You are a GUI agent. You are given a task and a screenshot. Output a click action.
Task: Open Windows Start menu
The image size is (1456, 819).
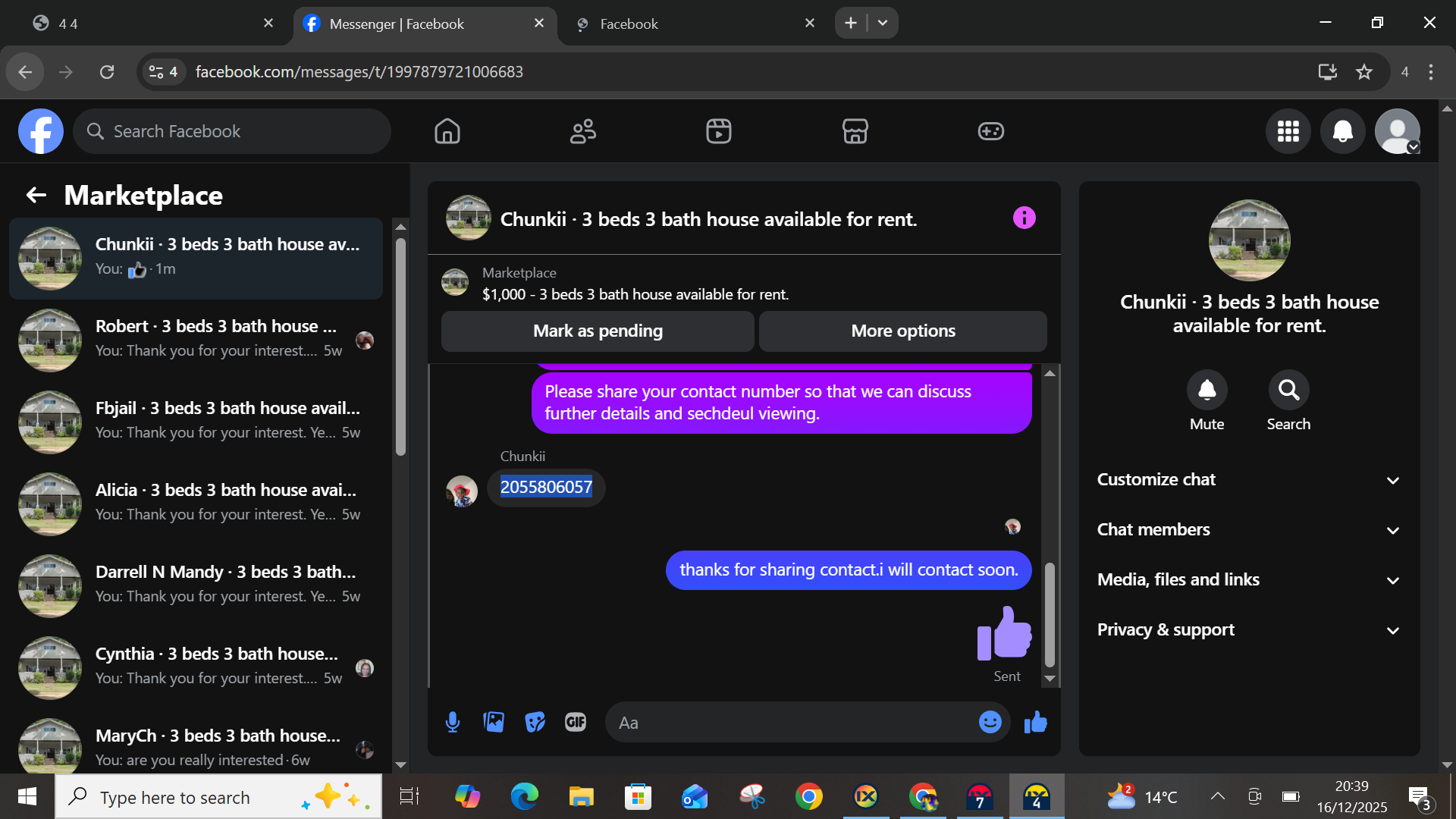(27, 797)
